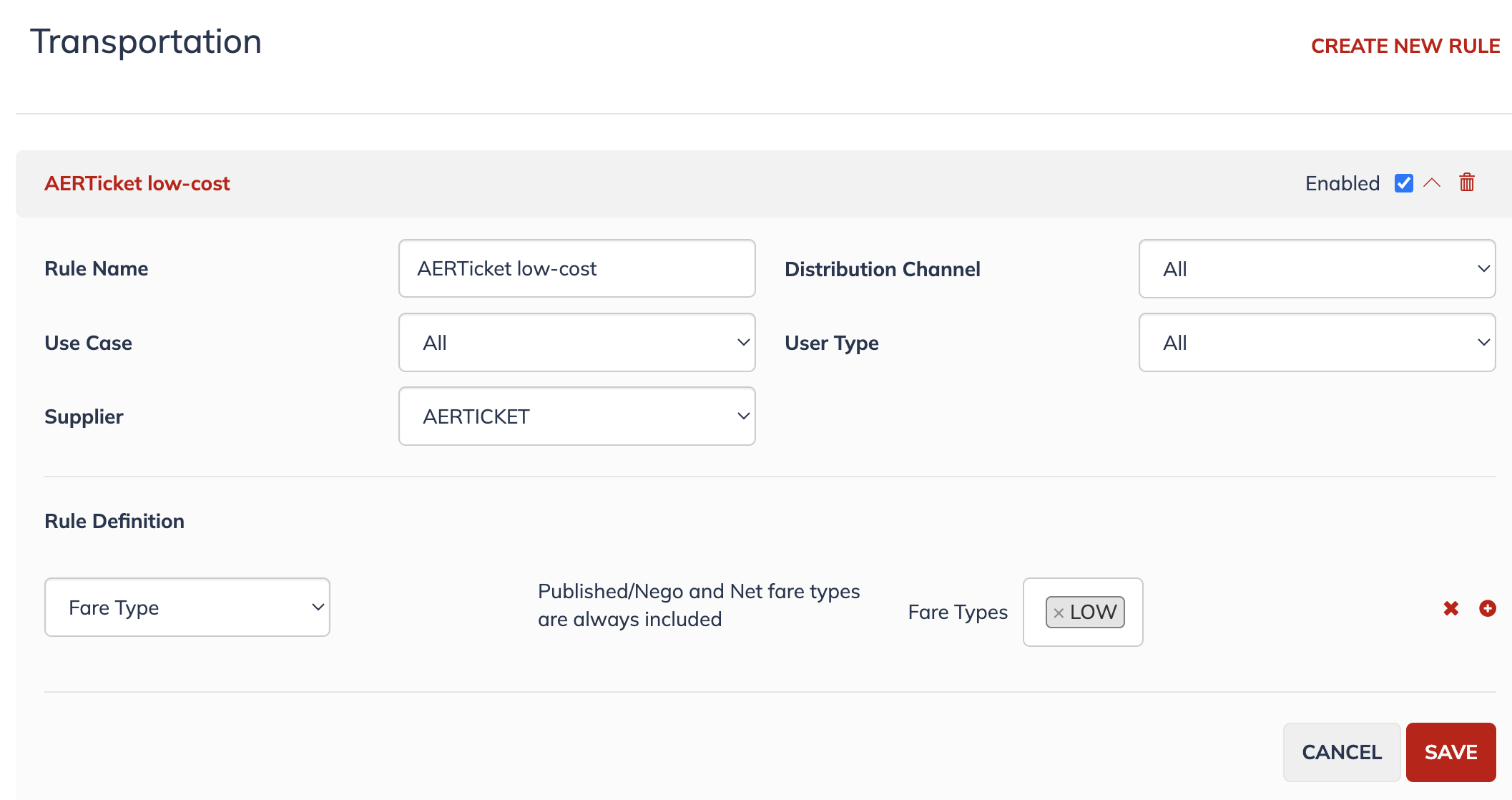Collapse the AERTicket low-cost rule panel
The width and height of the screenshot is (1512, 800).
pyautogui.click(x=1432, y=182)
